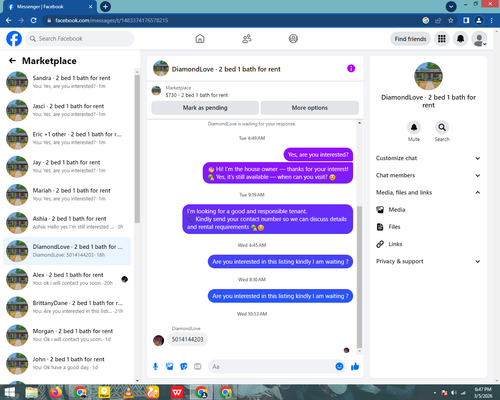
Task: Open the account profile avatar menu
Action: tap(479, 39)
